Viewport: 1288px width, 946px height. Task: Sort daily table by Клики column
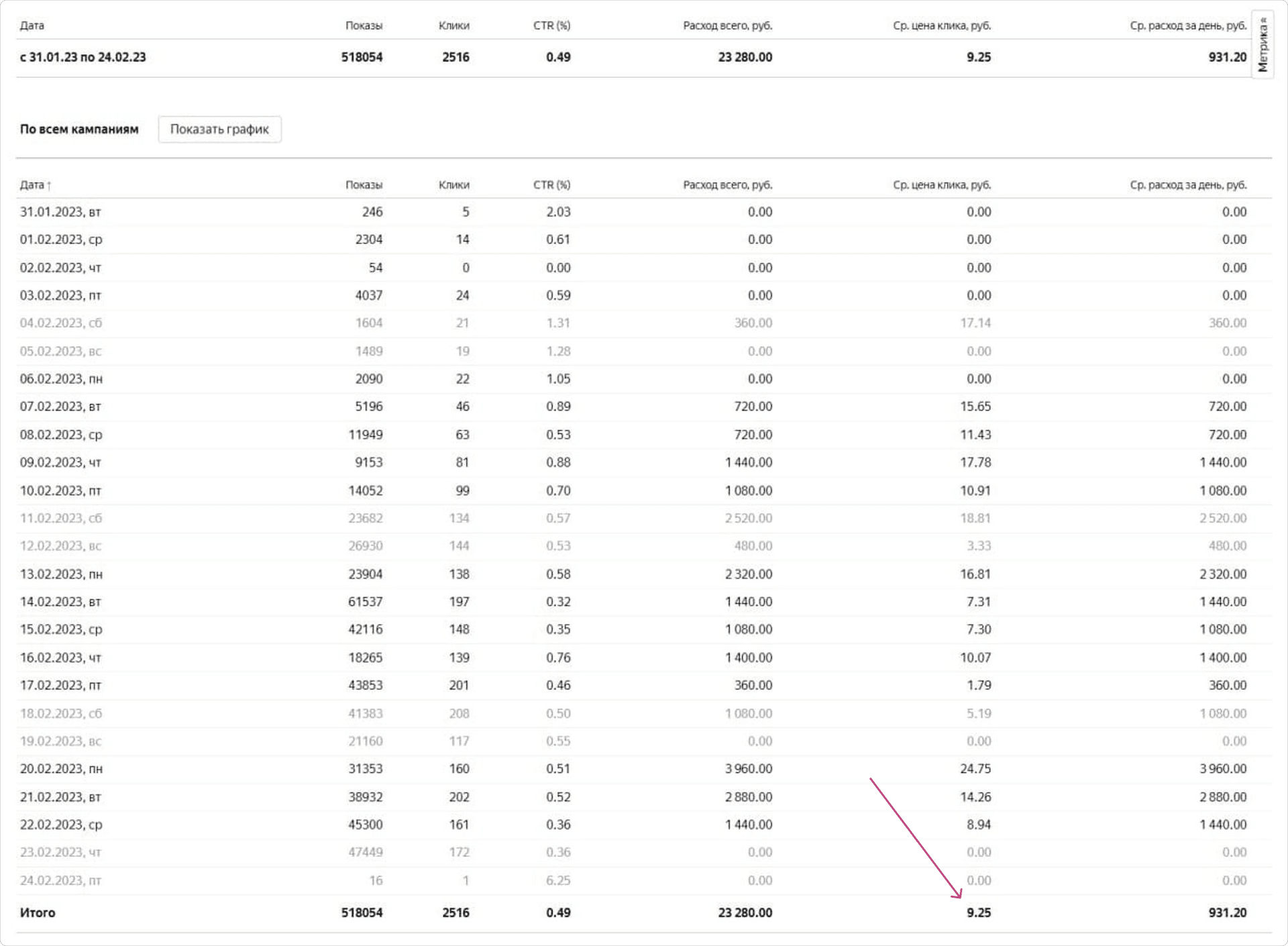click(453, 185)
